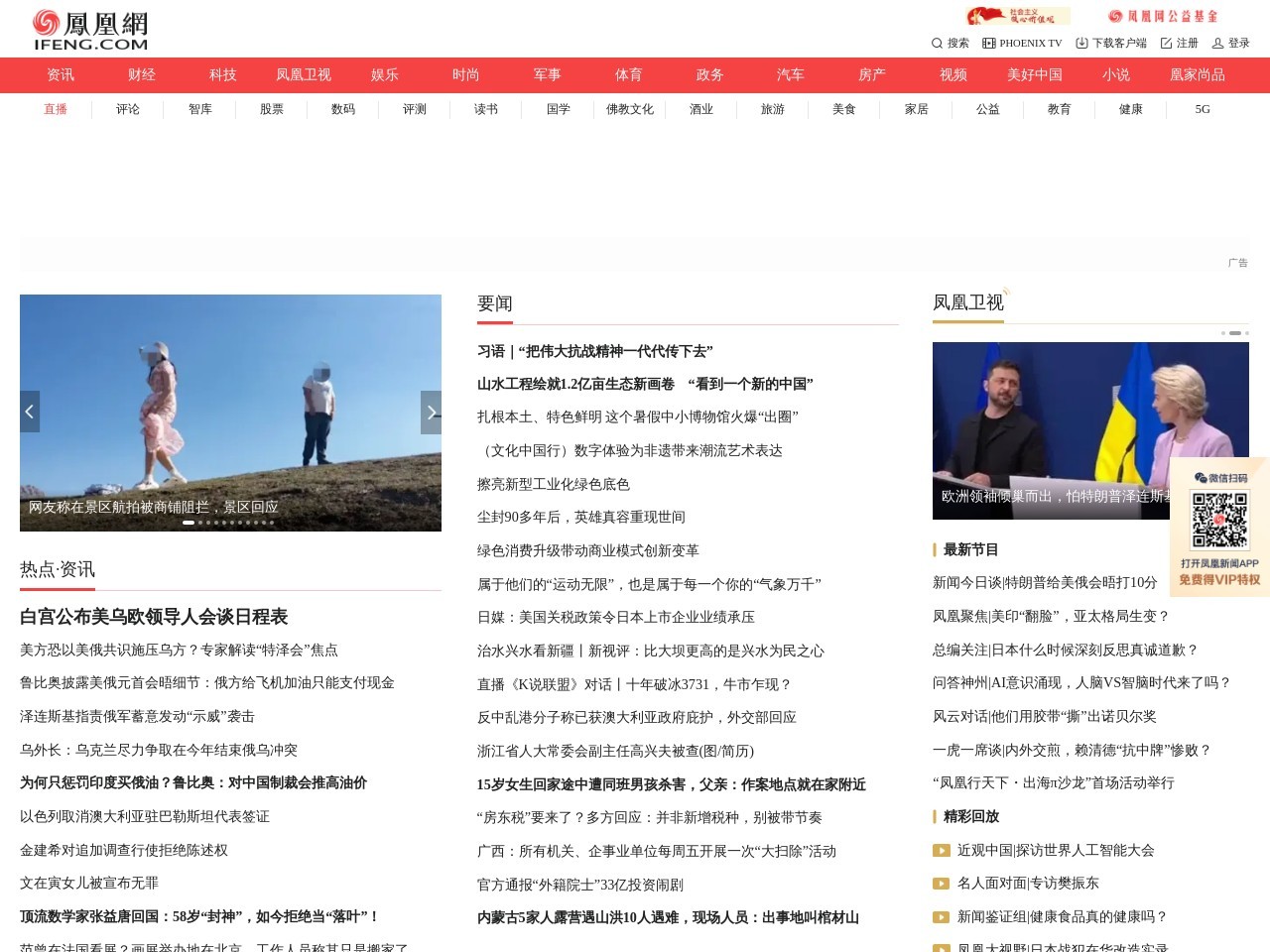The height and width of the screenshot is (952, 1270).
Task: Open the 白宫公布美乌欧领导人会谈日程表 headline
Action: tap(154, 617)
